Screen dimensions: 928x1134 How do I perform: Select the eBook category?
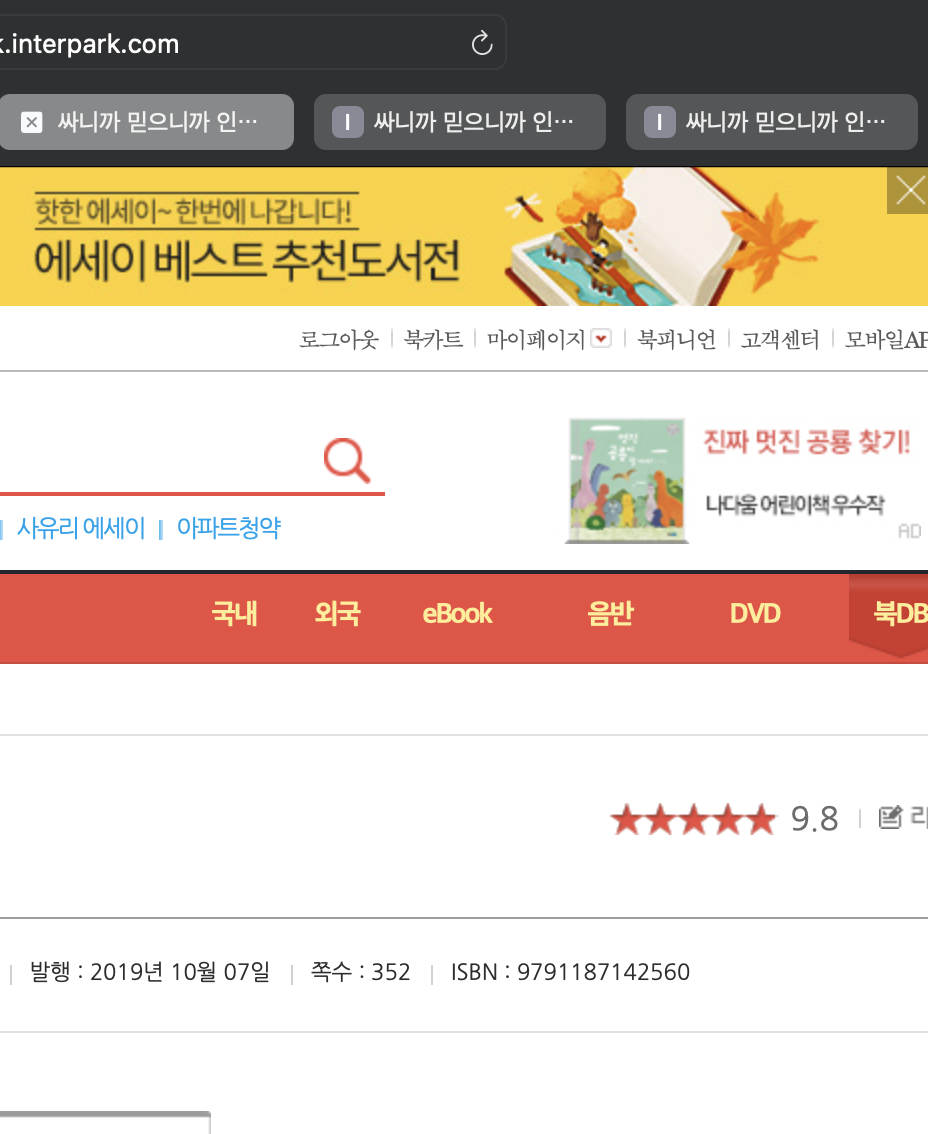pyautogui.click(x=456, y=614)
